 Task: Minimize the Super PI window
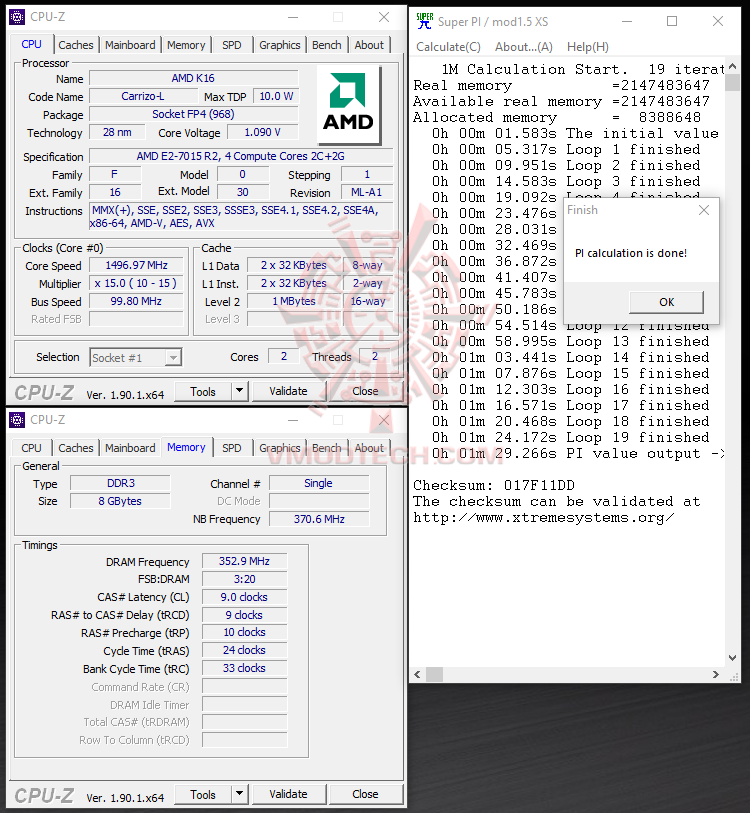(627, 21)
